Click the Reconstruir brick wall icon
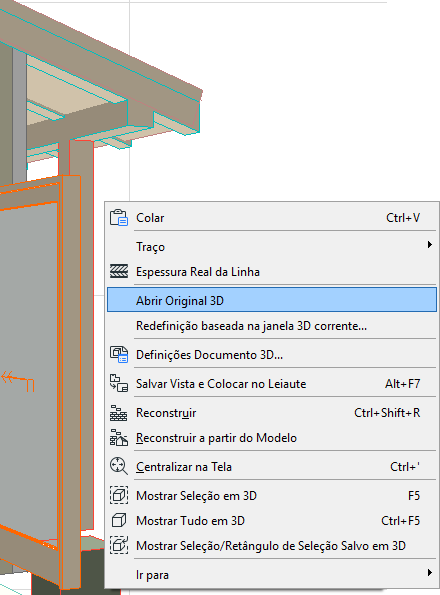The width and height of the screenshot is (440, 595). pos(119,412)
